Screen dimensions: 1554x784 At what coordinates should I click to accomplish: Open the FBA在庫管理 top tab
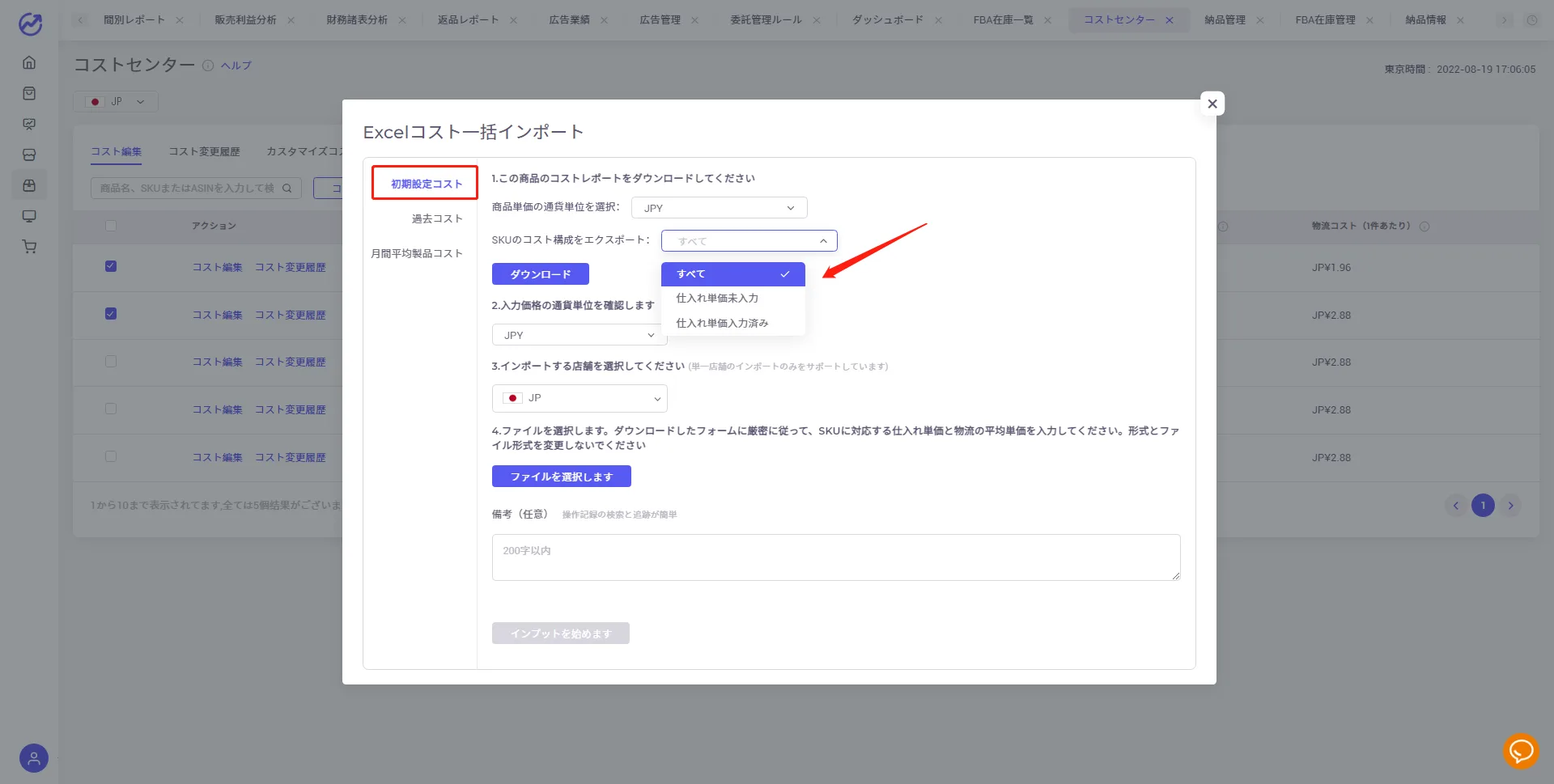(1325, 20)
